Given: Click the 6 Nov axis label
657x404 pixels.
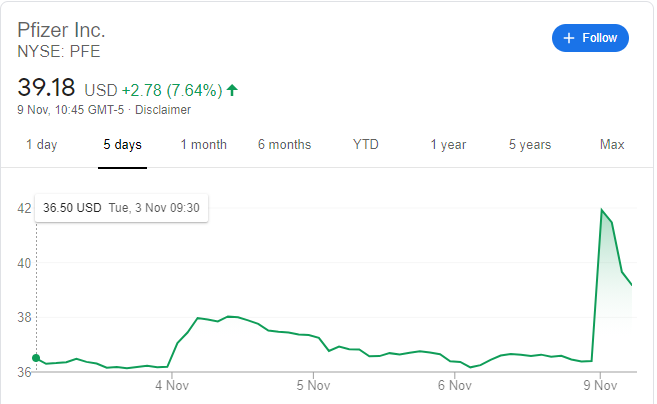Looking at the screenshot, I should (455, 385).
